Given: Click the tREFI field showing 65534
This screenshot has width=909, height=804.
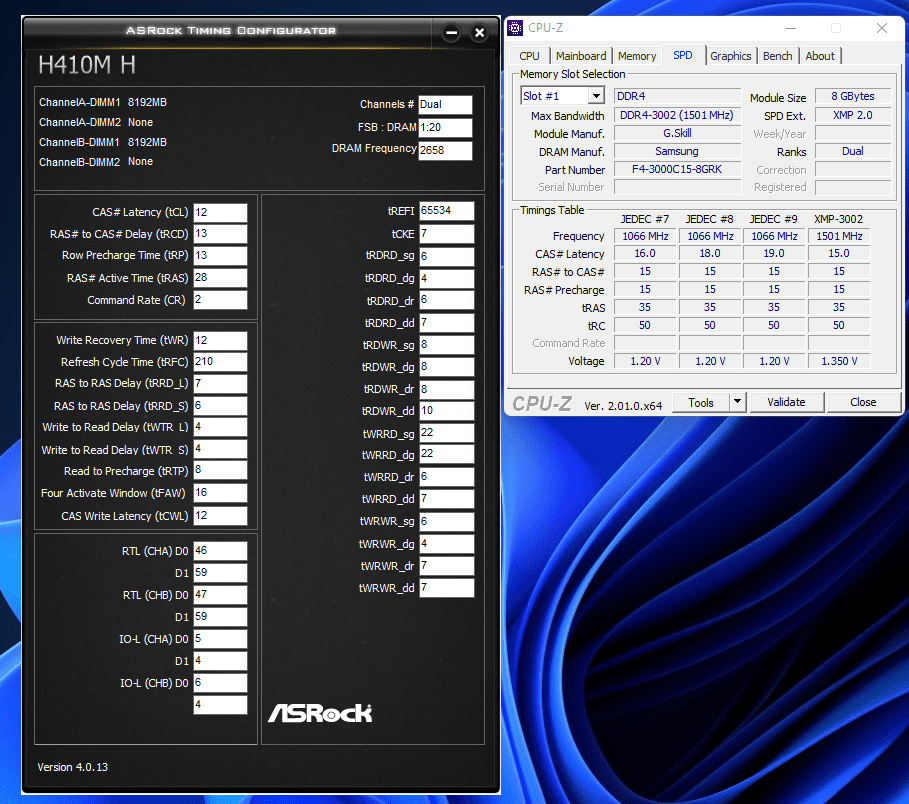Looking at the screenshot, I should click(446, 211).
